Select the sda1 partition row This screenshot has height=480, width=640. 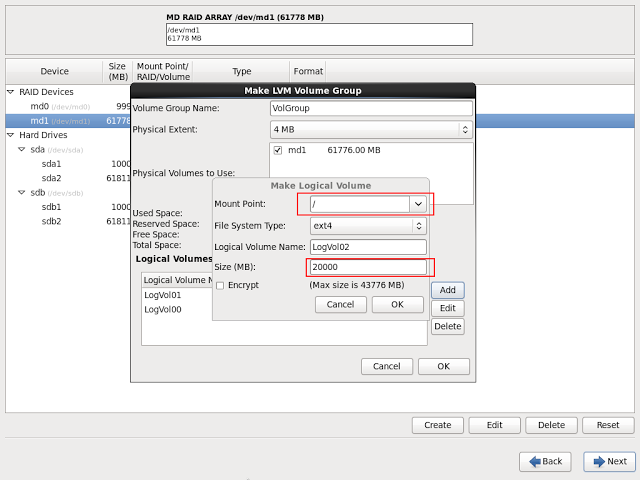[51, 164]
